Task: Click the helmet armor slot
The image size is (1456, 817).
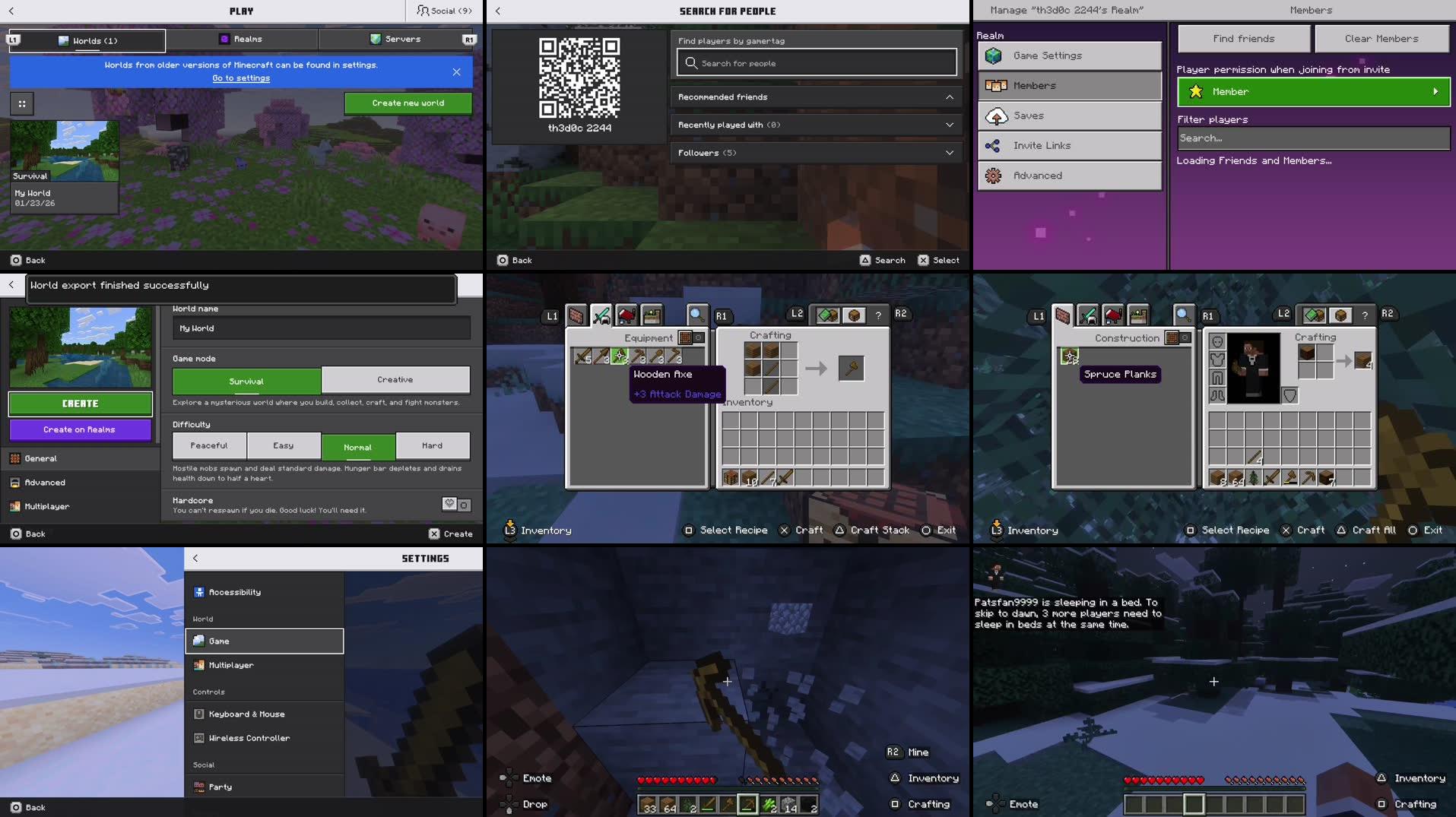Action: (x=1217, y=342)
